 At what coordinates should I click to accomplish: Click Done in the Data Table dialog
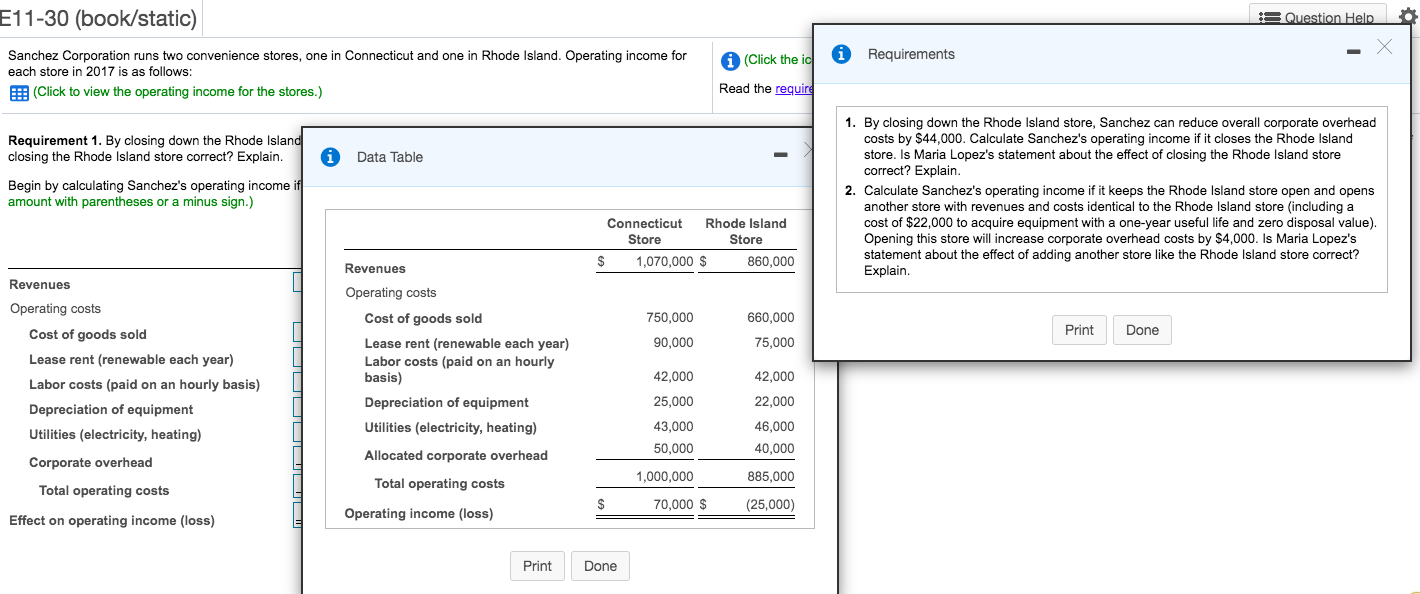point(600,566)
